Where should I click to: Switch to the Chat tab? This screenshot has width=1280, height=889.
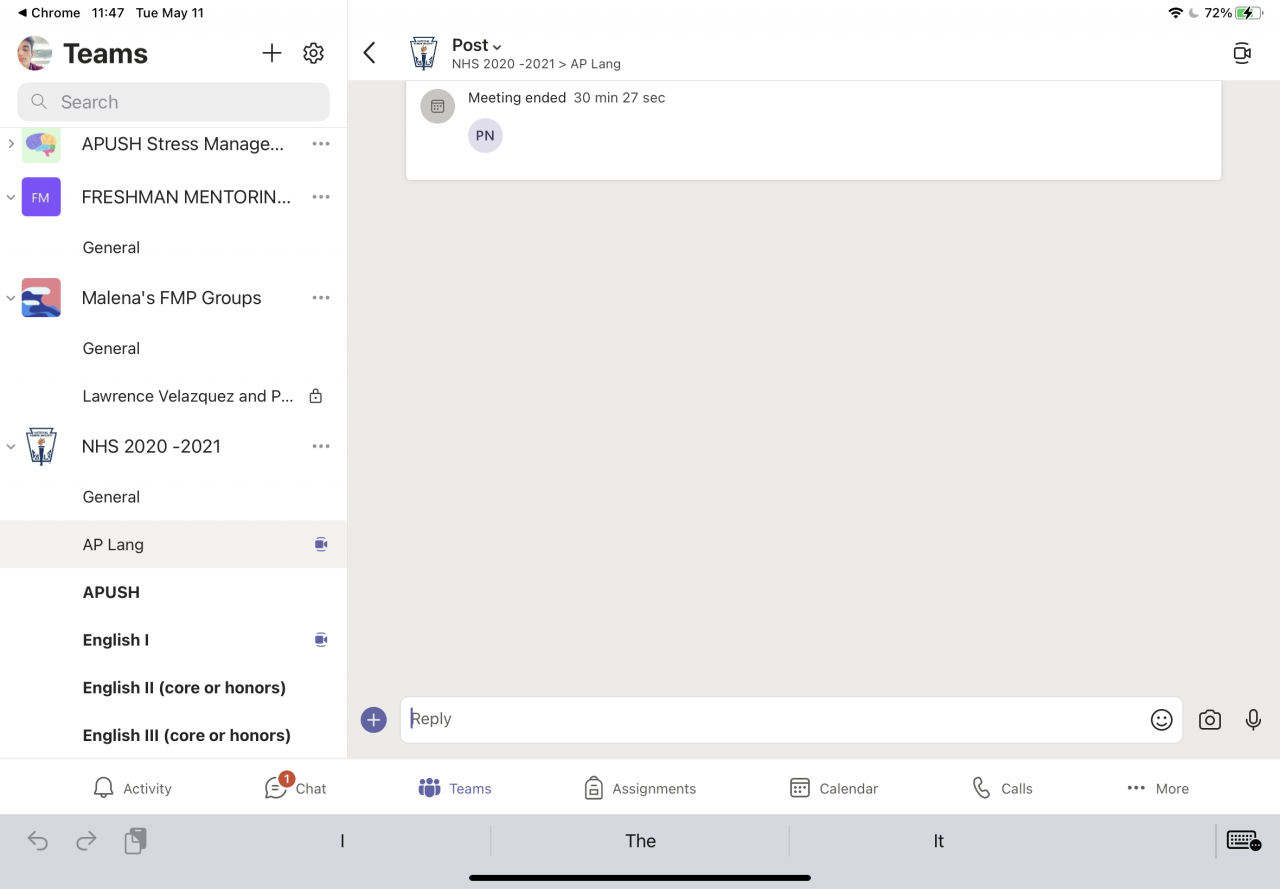tap(295, 787)
